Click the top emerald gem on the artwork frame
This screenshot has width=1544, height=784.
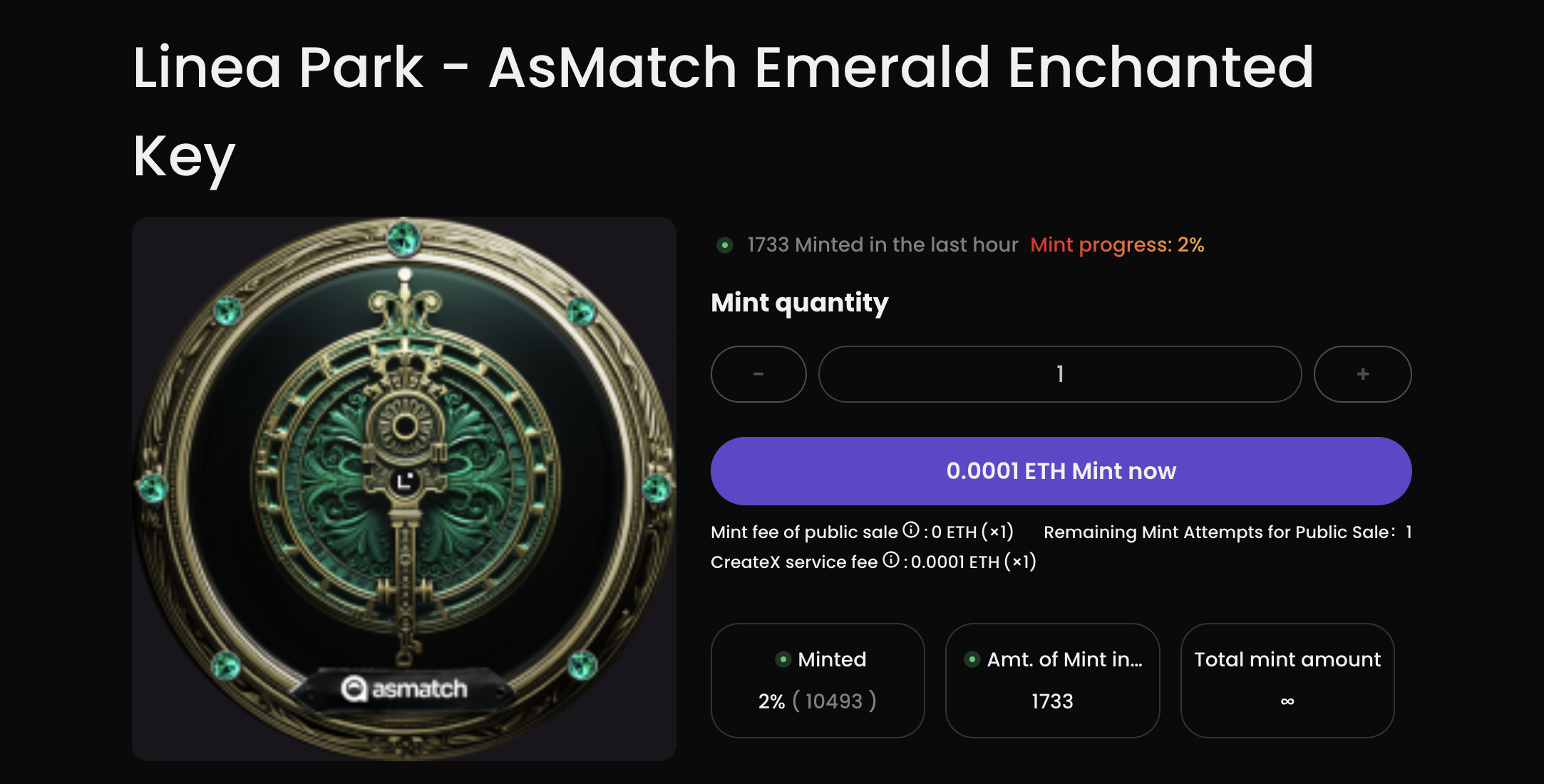click(x=404, y=238)
